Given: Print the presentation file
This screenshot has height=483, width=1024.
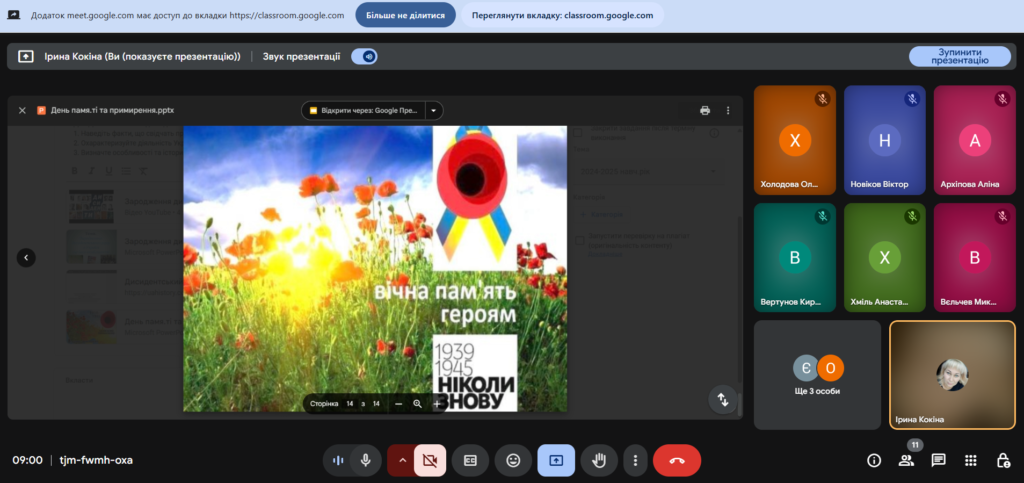Looking at the screenshot, I should coord(705,110).
